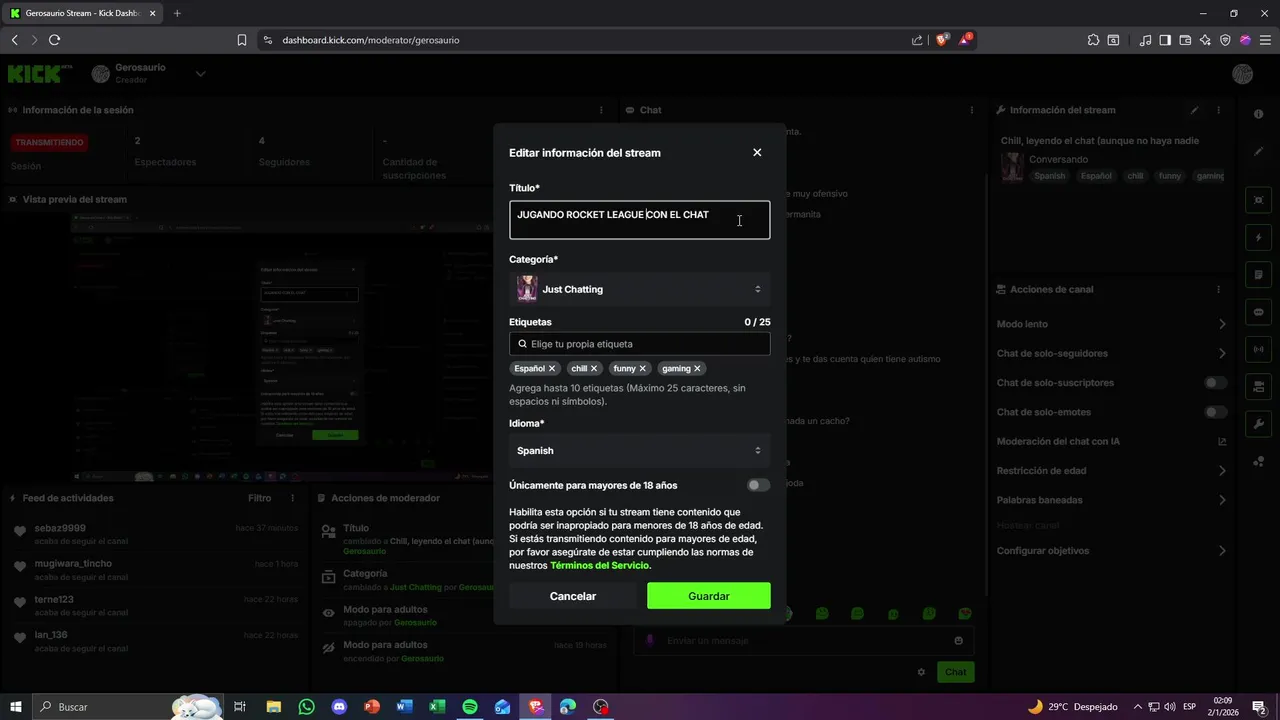
Task: Toggle wrench panel icon in sidebar
Action: pos(1258,423)
